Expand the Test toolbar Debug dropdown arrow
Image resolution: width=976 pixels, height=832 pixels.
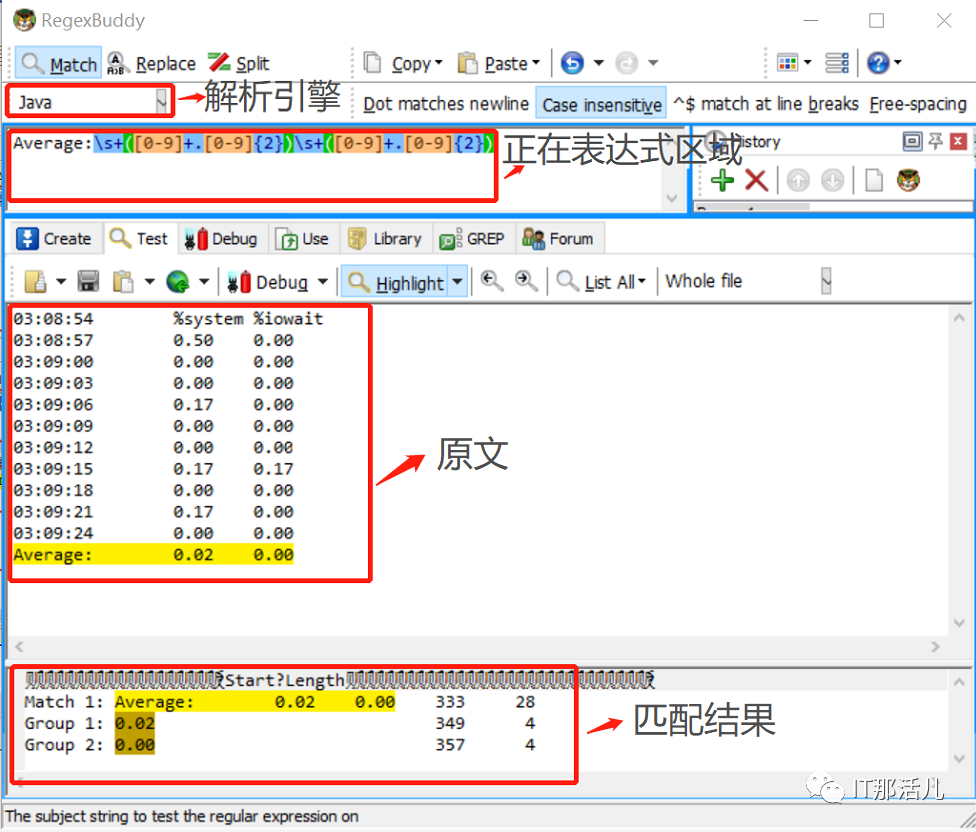(322, 281)
